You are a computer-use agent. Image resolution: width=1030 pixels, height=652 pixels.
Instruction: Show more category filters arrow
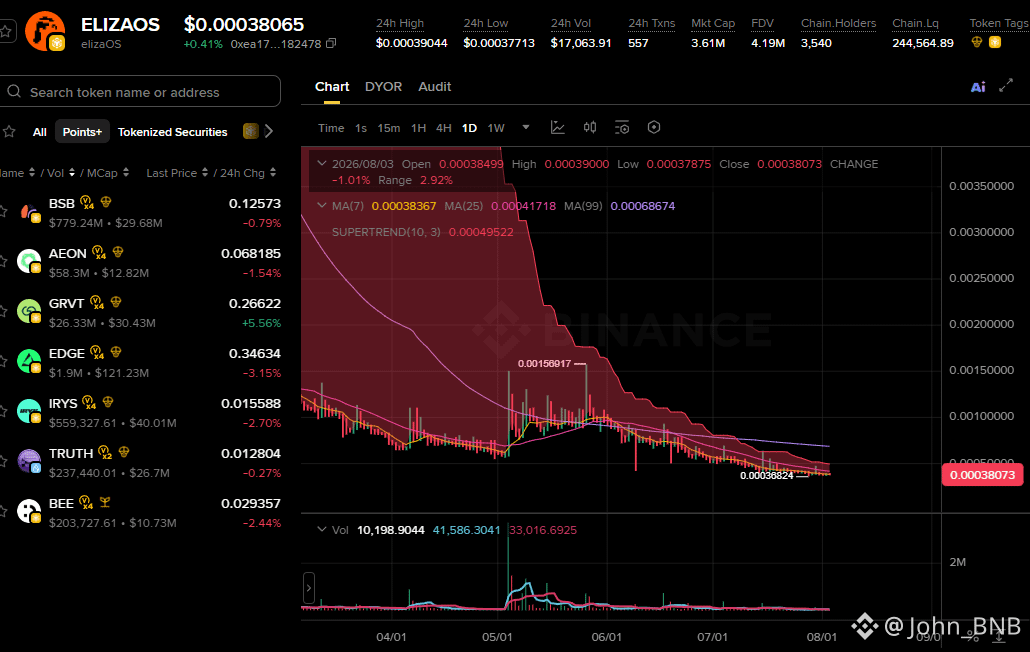269,131
